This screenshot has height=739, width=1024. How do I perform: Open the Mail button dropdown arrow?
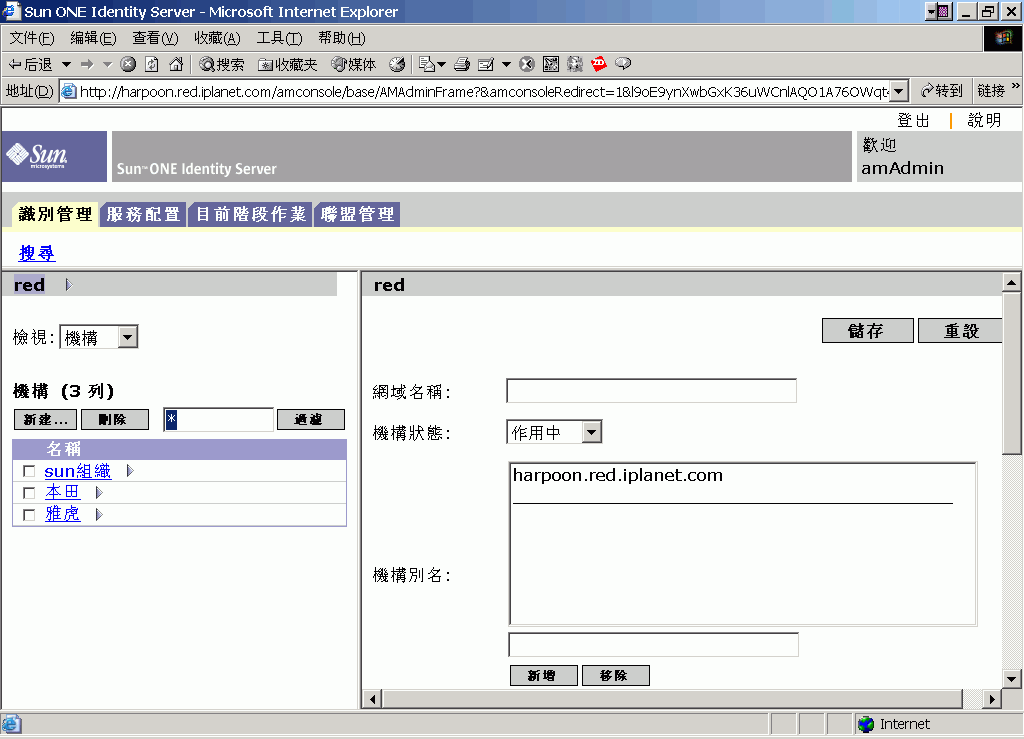441,64
